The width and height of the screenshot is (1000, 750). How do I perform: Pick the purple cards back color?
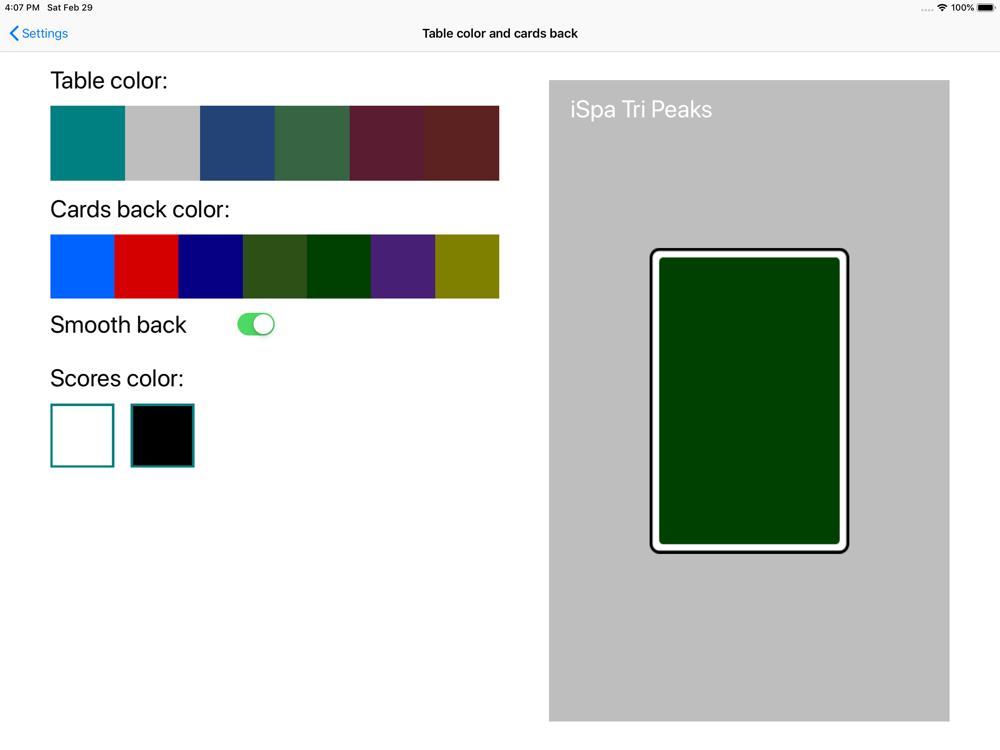(x=403, y=267)
